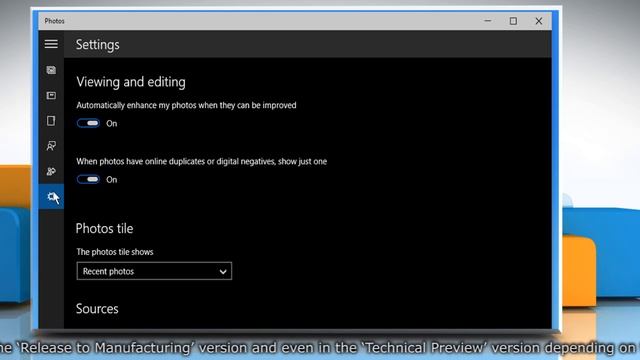Click the online duplicates description text

pyautogui.click(x=202, y=162)
